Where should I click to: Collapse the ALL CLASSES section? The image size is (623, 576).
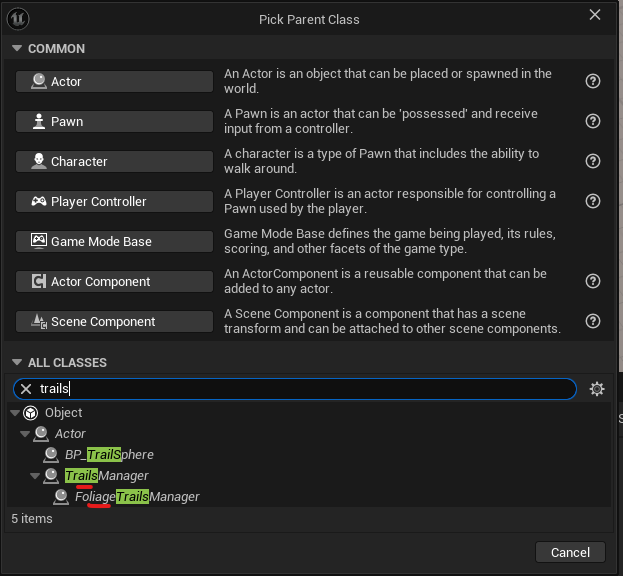coord(17,362)
